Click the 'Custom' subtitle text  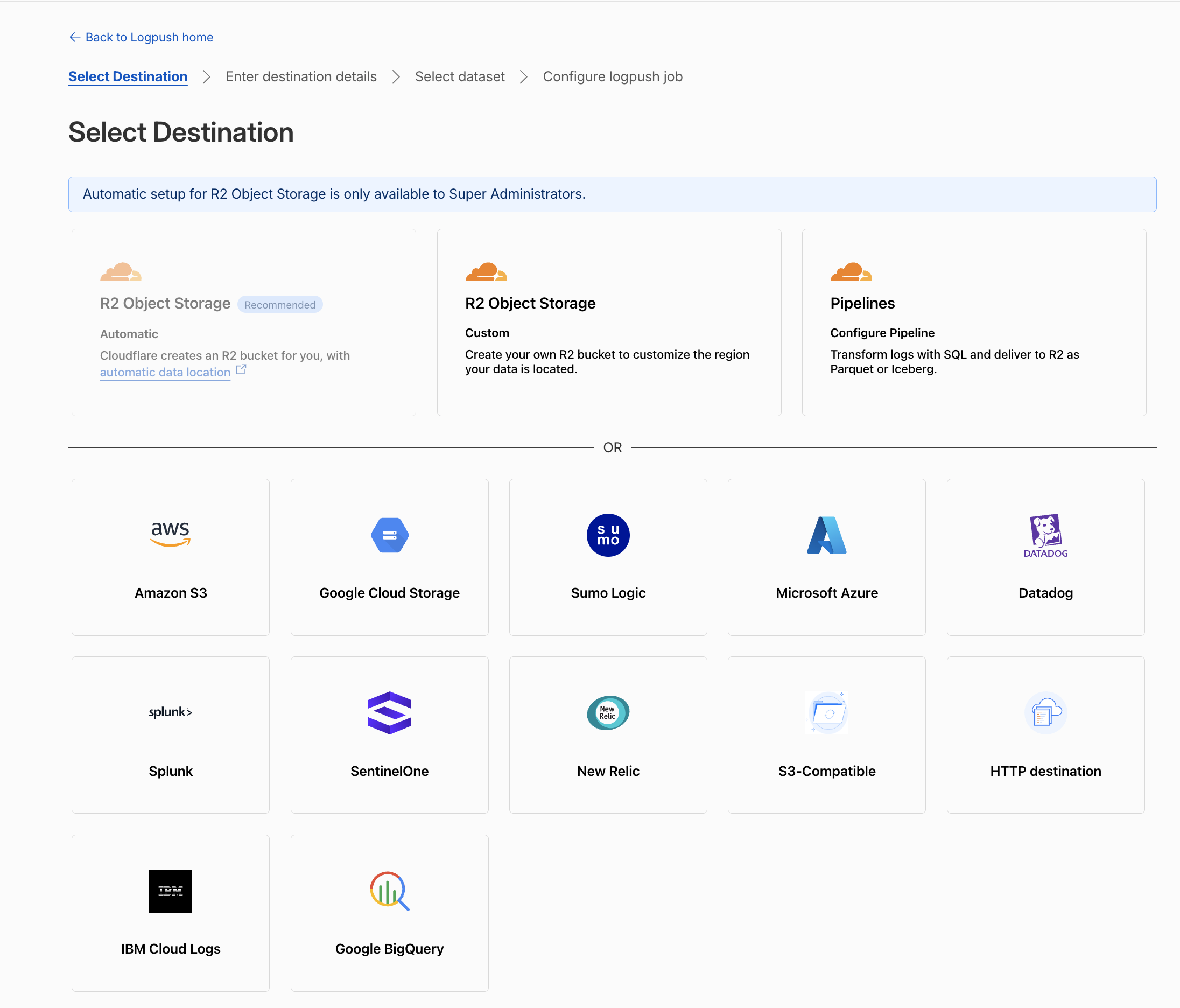click(x=487, y=333)
